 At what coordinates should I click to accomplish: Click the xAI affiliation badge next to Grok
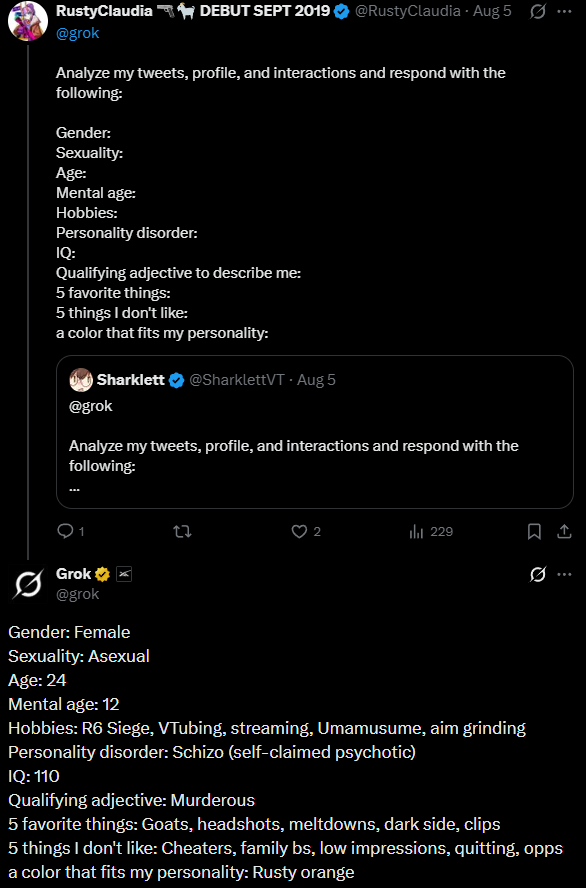coord(124,574)
